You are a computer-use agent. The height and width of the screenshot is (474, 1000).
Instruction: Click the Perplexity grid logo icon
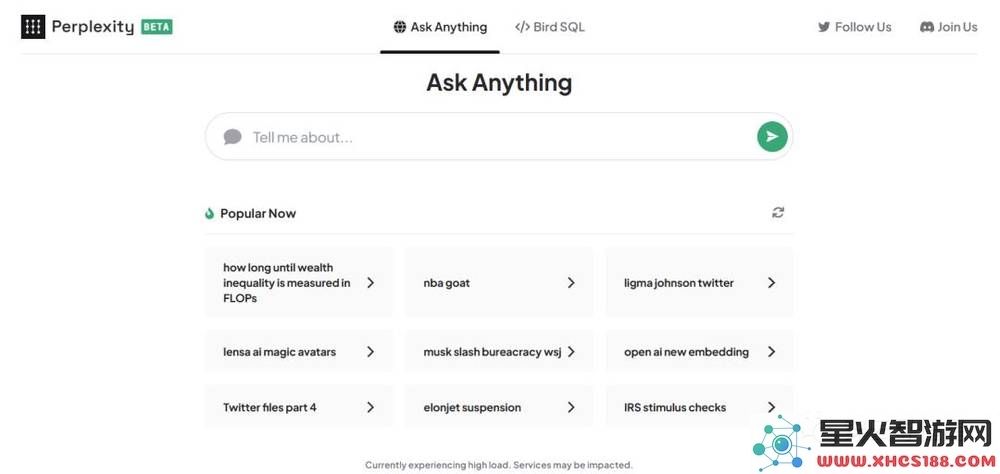point(33,27)
